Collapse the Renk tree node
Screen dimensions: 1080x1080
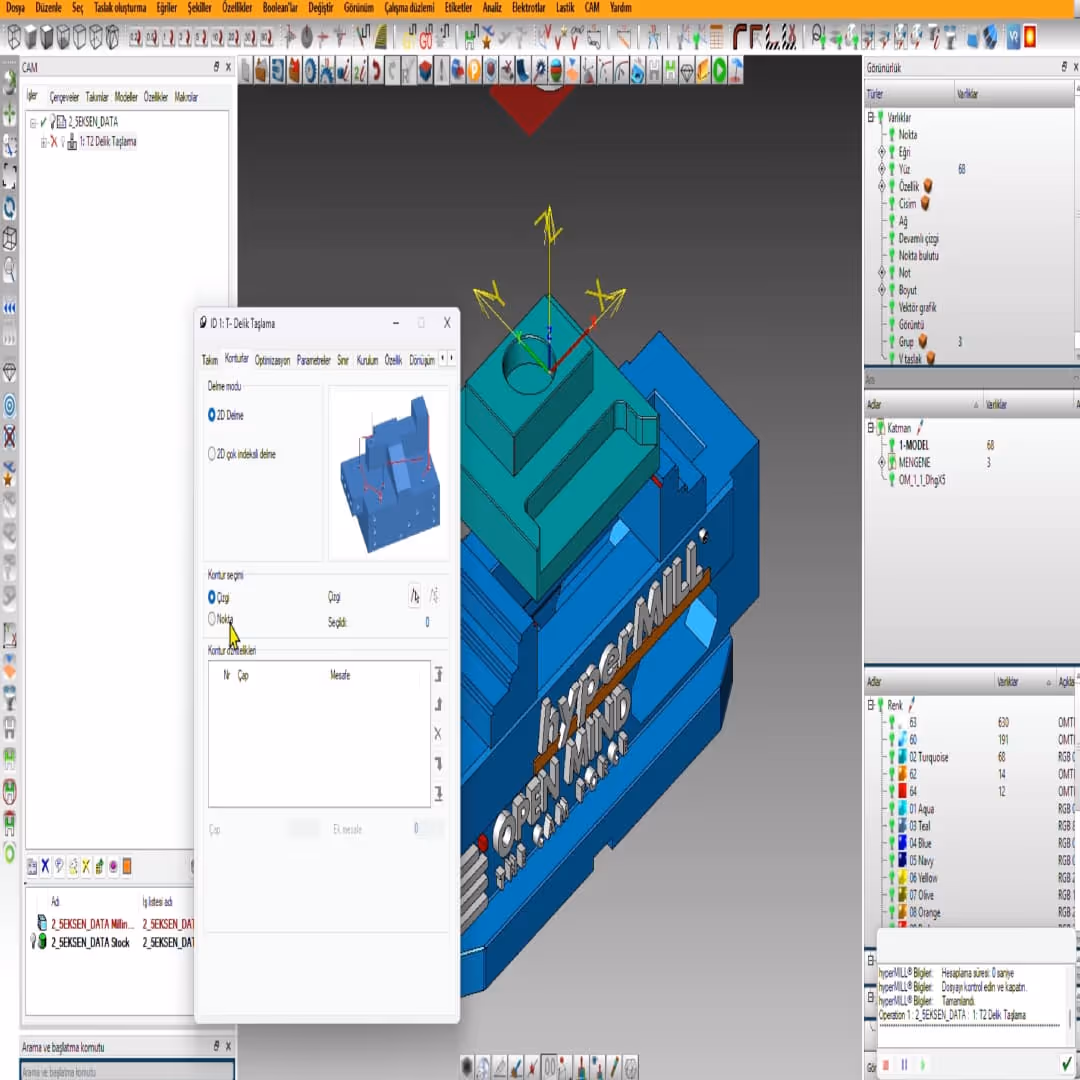tap(871, 705)
